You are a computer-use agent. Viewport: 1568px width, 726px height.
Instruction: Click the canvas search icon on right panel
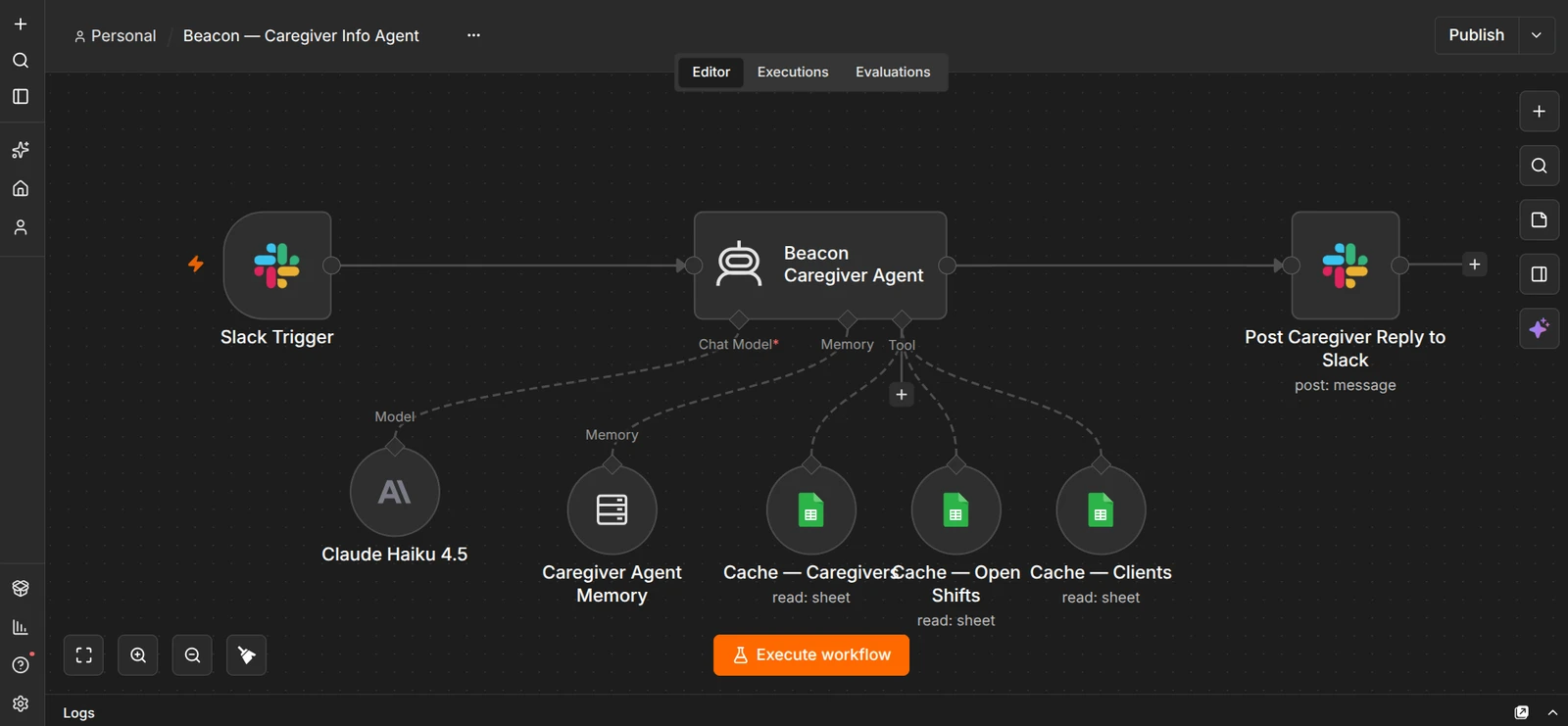click(1540, 166)
